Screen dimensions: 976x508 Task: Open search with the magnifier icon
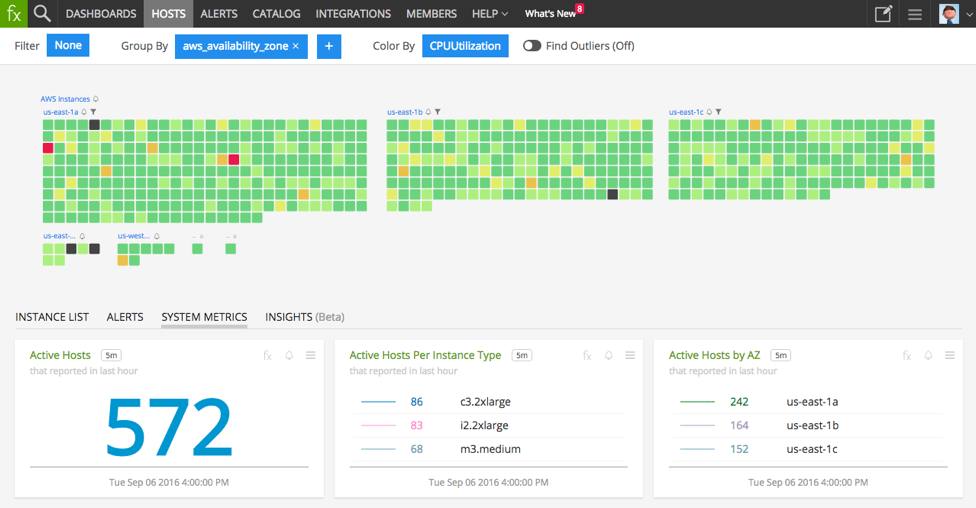[x=42, y=14]
